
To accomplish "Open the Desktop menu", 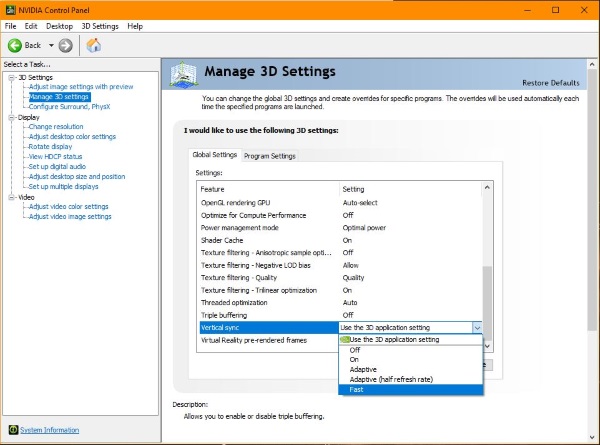I will 59,26.
